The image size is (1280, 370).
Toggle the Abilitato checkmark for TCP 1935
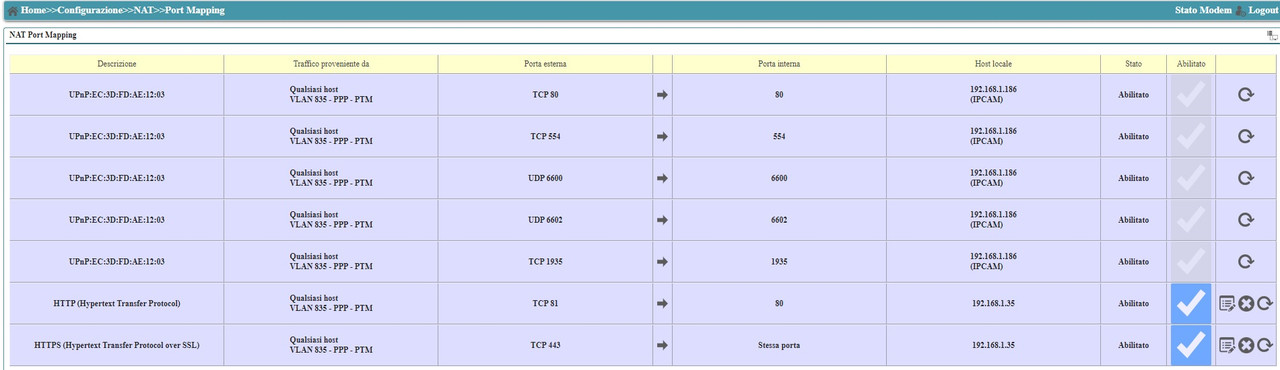click(1190, 262)
